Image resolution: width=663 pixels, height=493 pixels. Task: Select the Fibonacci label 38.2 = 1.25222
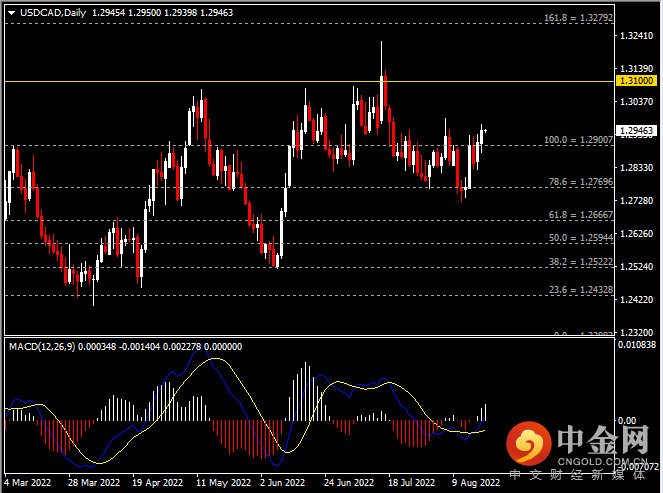[581, 262]
